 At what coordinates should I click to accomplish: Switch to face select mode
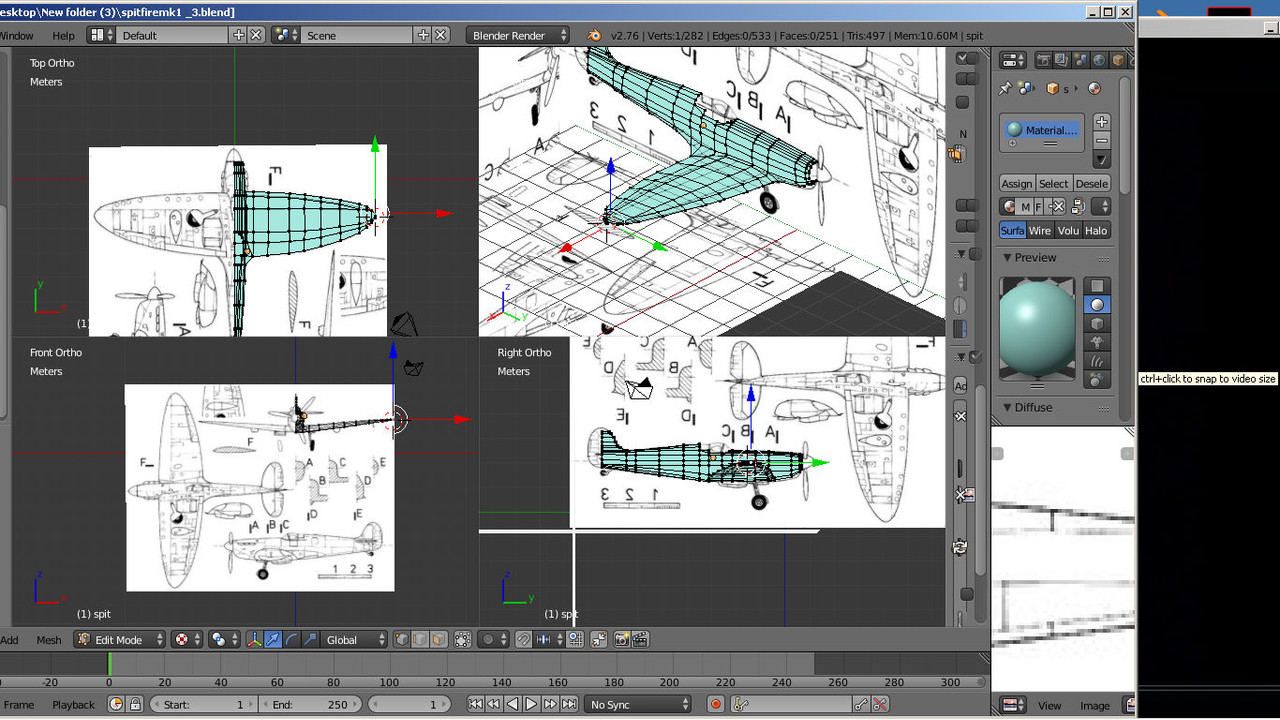pos(437,640)
